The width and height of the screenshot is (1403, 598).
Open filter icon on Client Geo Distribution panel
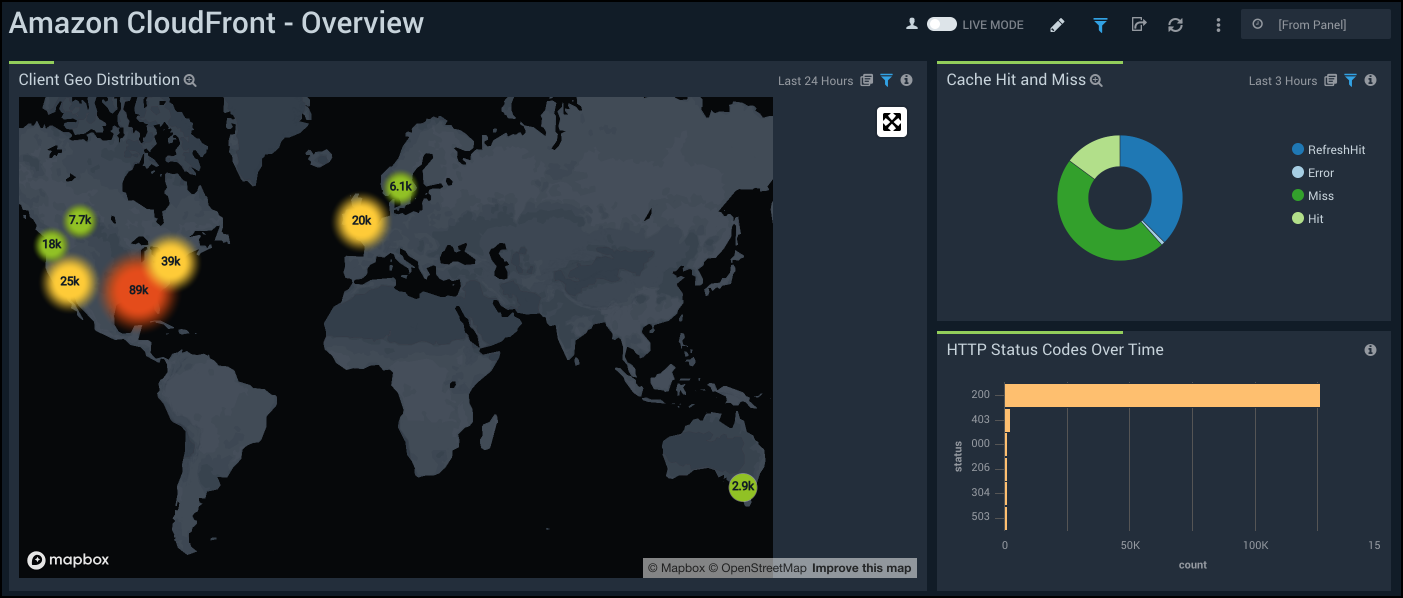[886, 81]
